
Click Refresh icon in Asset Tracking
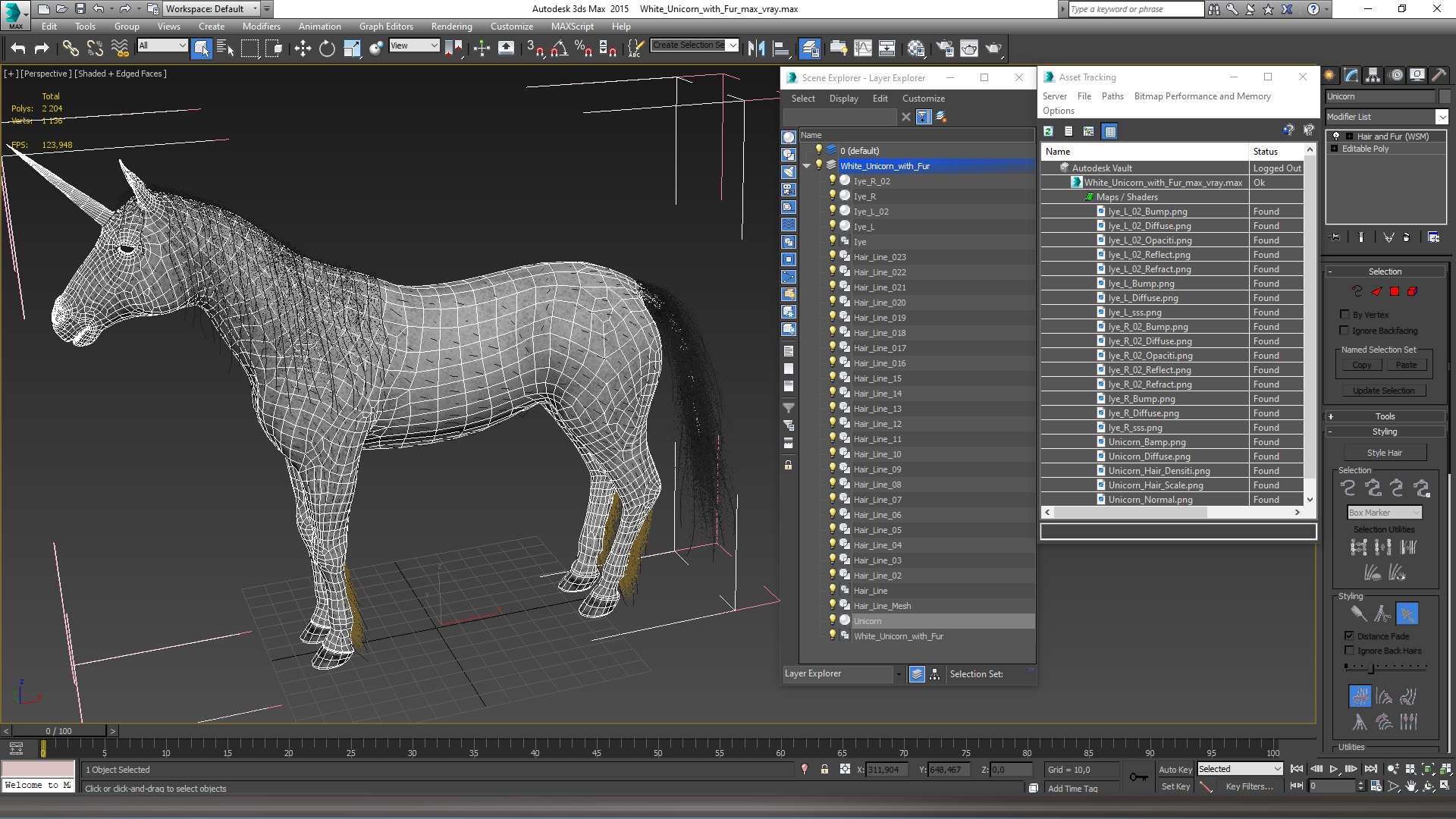pyautogui.click(x=1048, y=131)
